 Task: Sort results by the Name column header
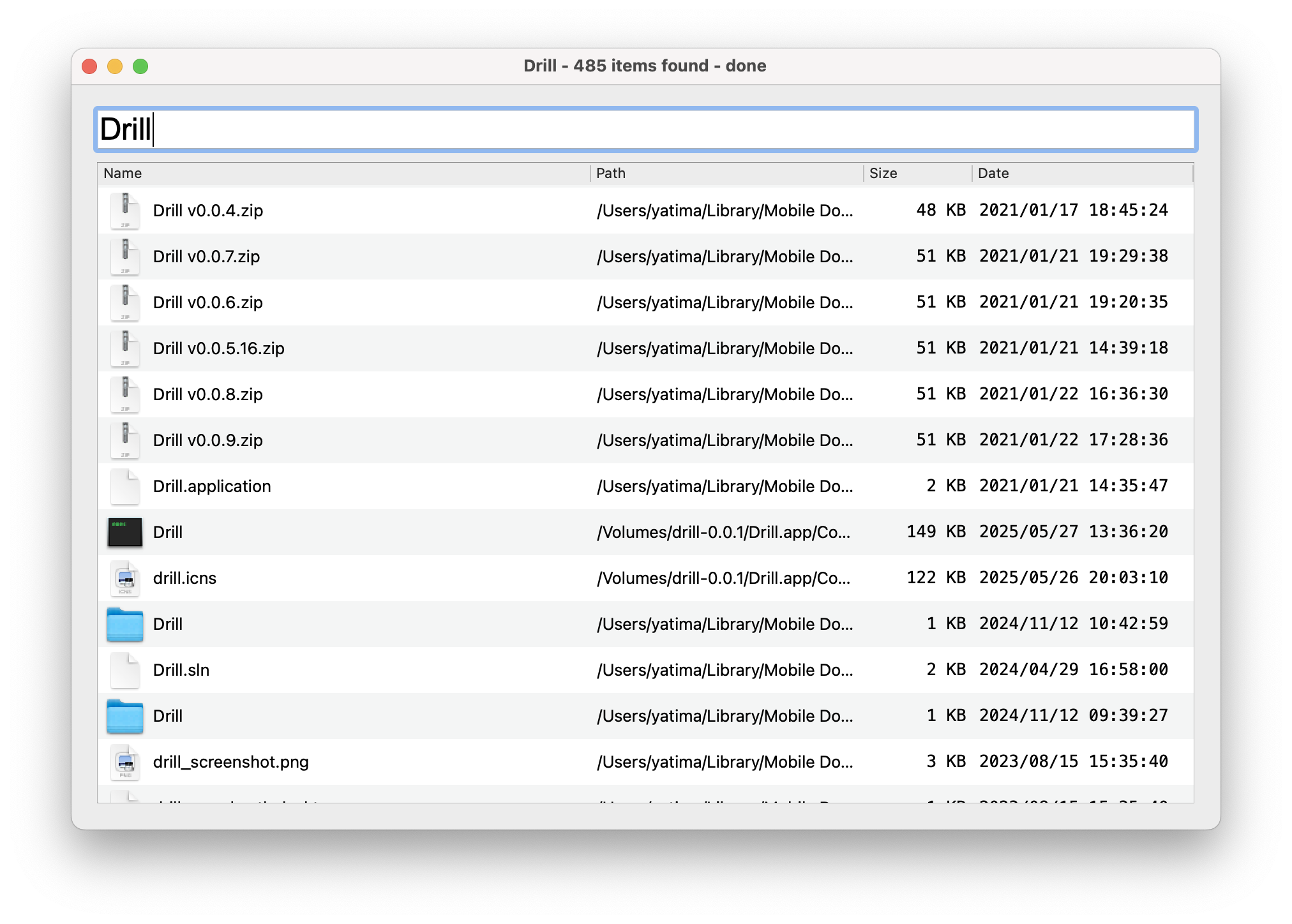coord(123,173)
